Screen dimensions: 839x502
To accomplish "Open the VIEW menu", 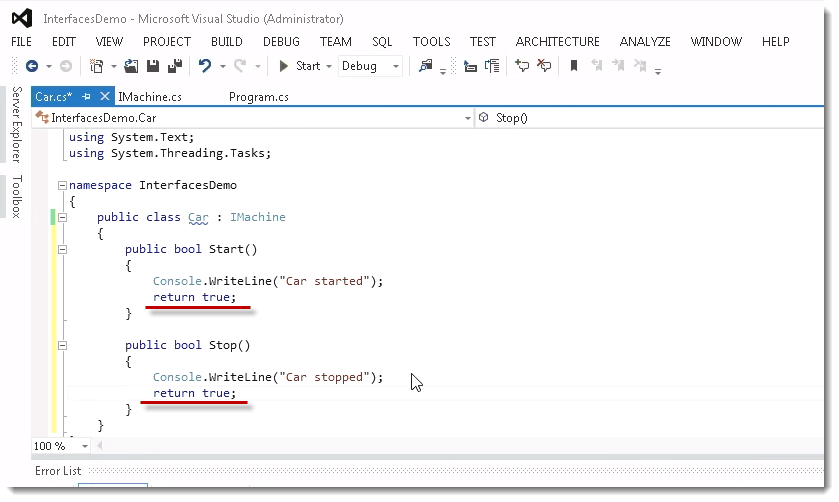I will tap(109, 42).
